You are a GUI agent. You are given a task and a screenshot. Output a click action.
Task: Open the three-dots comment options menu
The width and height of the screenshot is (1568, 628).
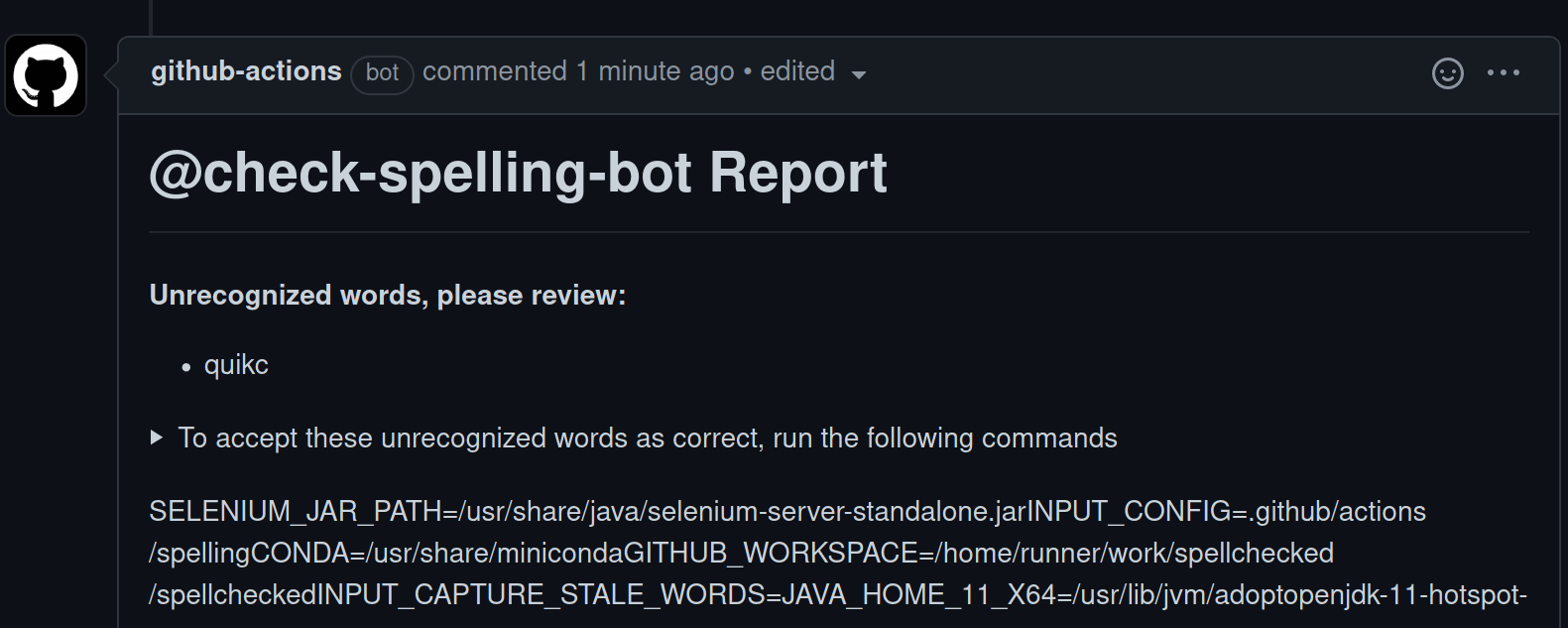tap(1504, 72)
